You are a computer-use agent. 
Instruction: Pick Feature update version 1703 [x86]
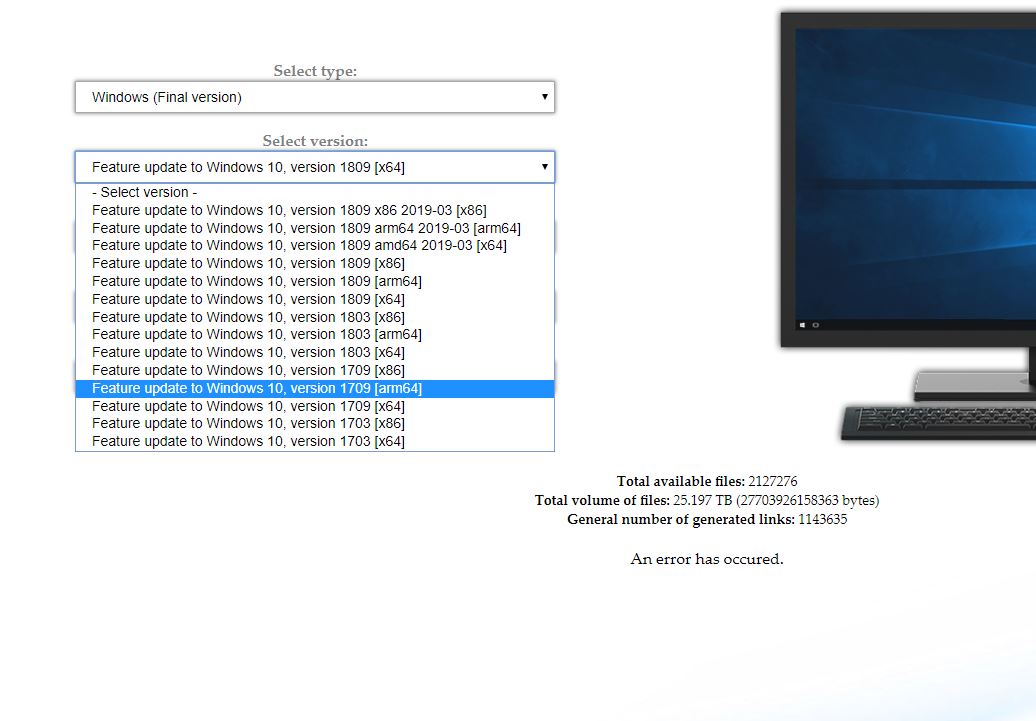[x=314, y=424]
